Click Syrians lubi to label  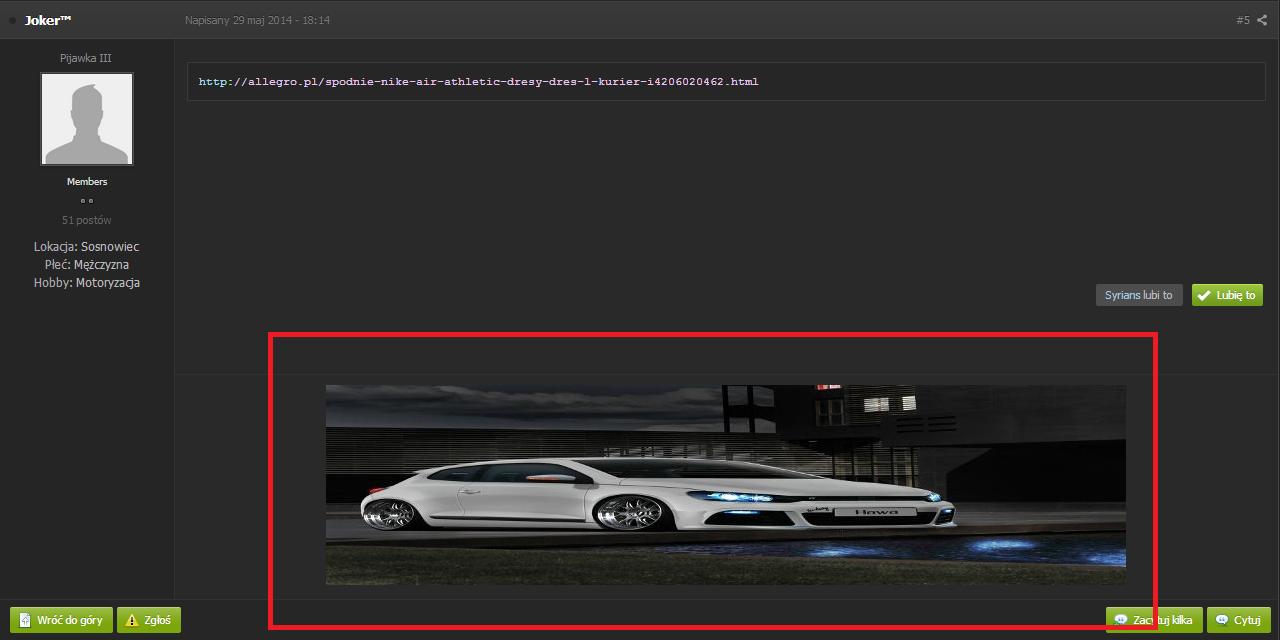coord(1139,295)
